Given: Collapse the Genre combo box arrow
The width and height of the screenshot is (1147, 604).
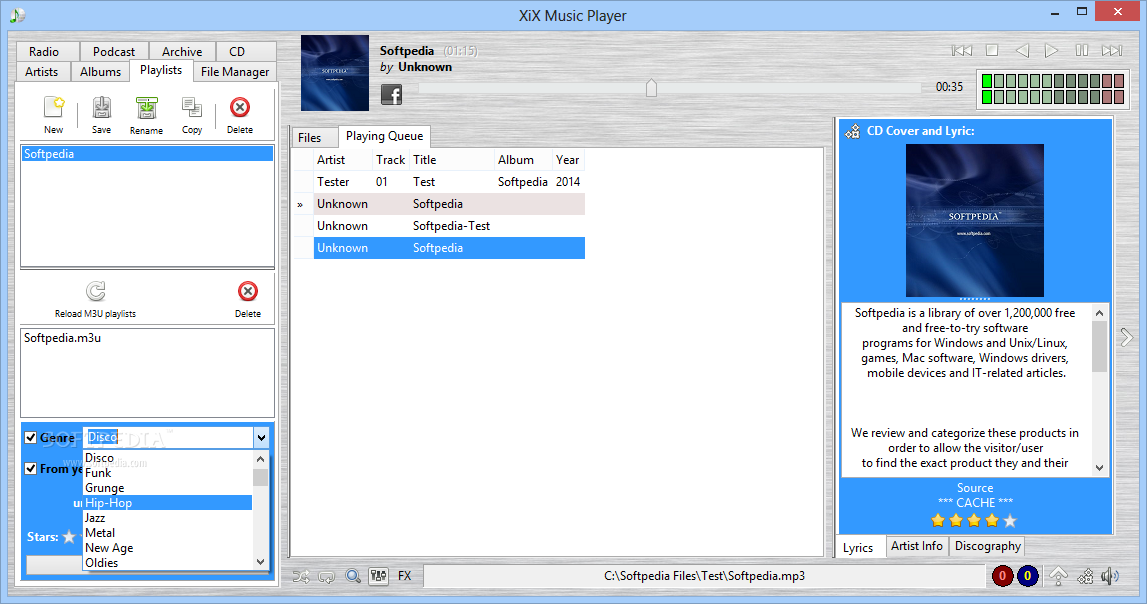Looking at the screenshot, I should coord(261,437).
